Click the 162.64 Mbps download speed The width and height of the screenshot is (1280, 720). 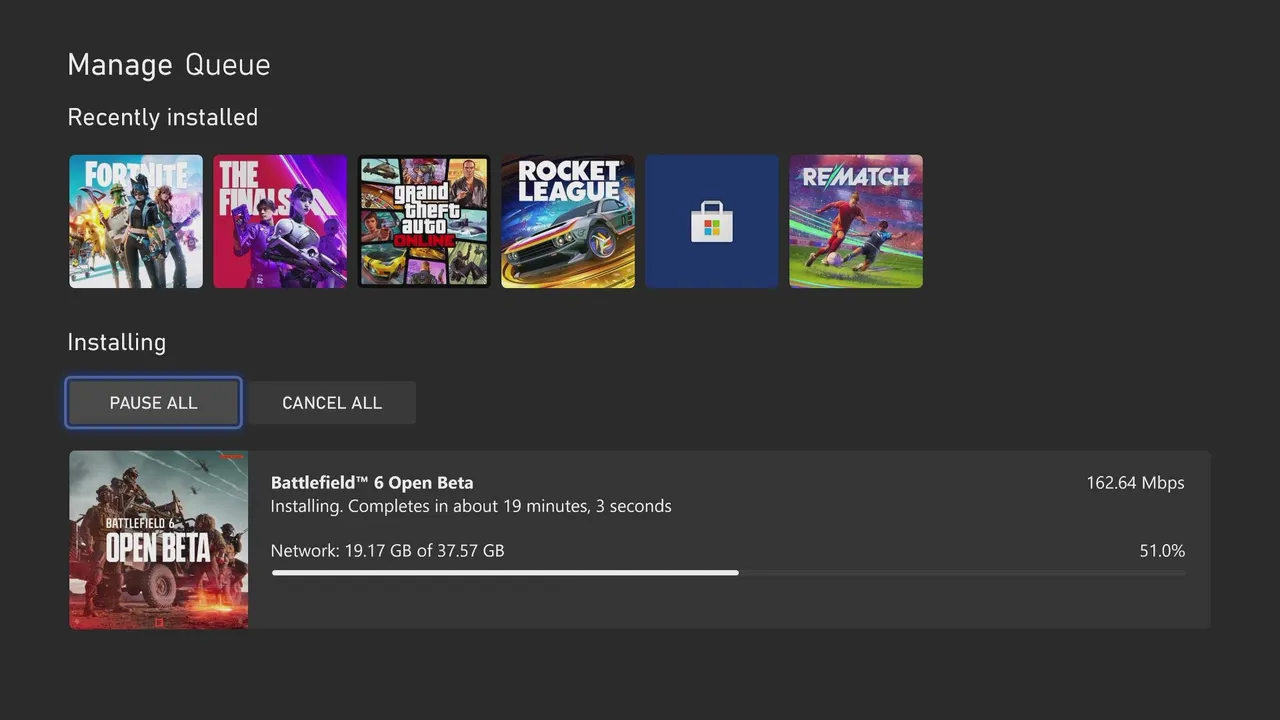(x=1135, y=482)
